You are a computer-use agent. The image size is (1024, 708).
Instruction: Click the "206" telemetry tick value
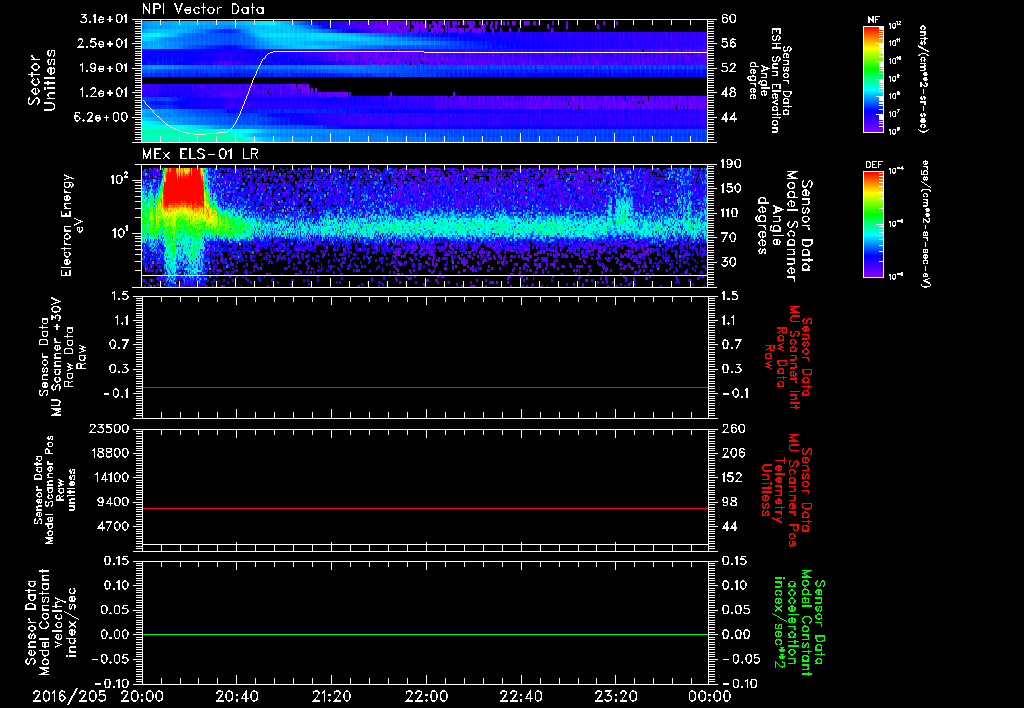click(x=731, y=453)
